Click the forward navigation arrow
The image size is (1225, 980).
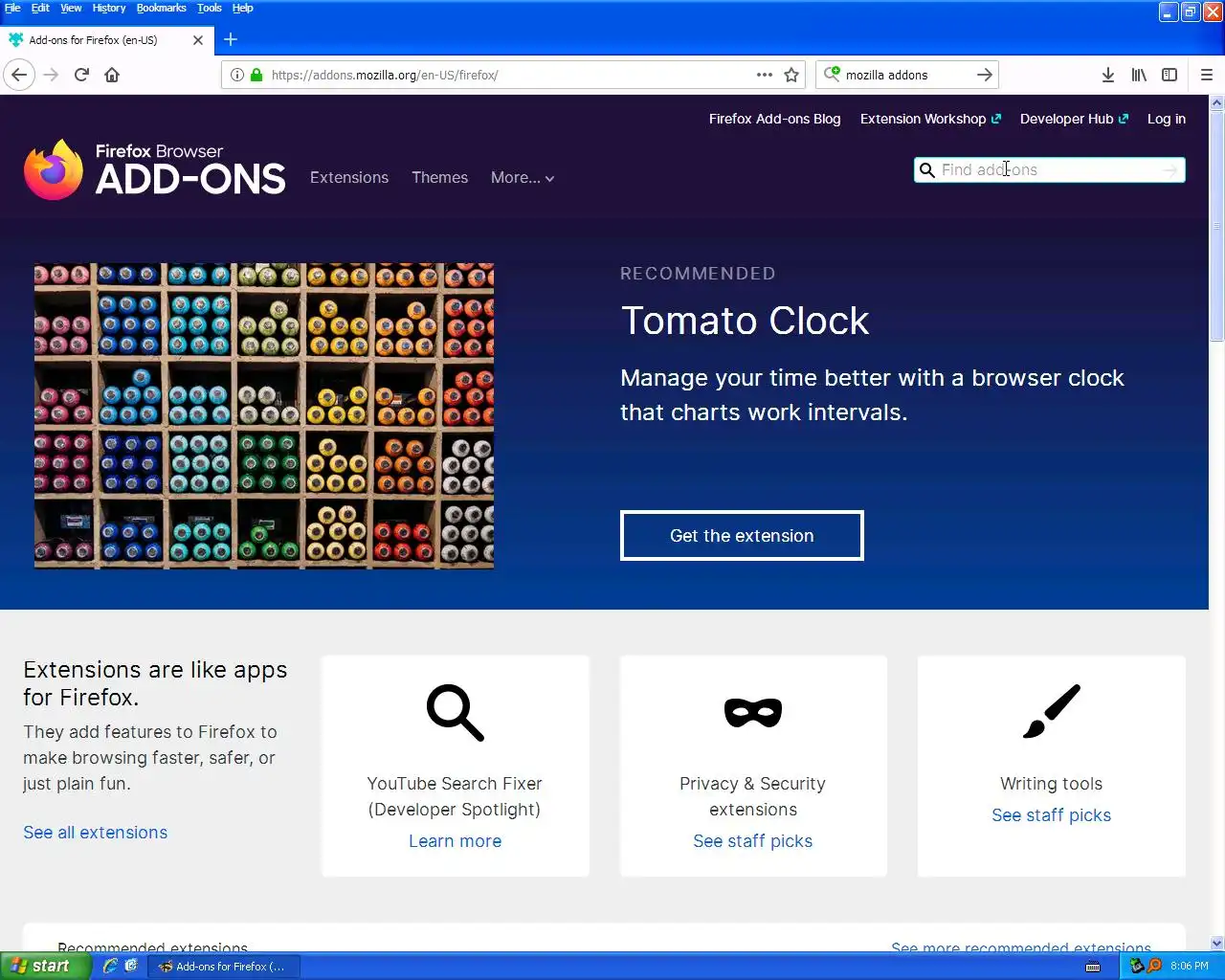coord(52,75)
